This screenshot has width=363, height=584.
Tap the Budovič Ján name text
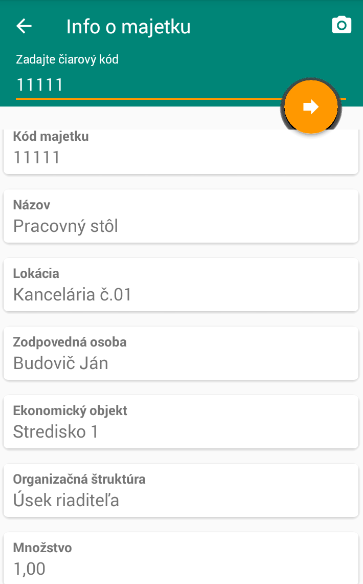pos(61,363)
